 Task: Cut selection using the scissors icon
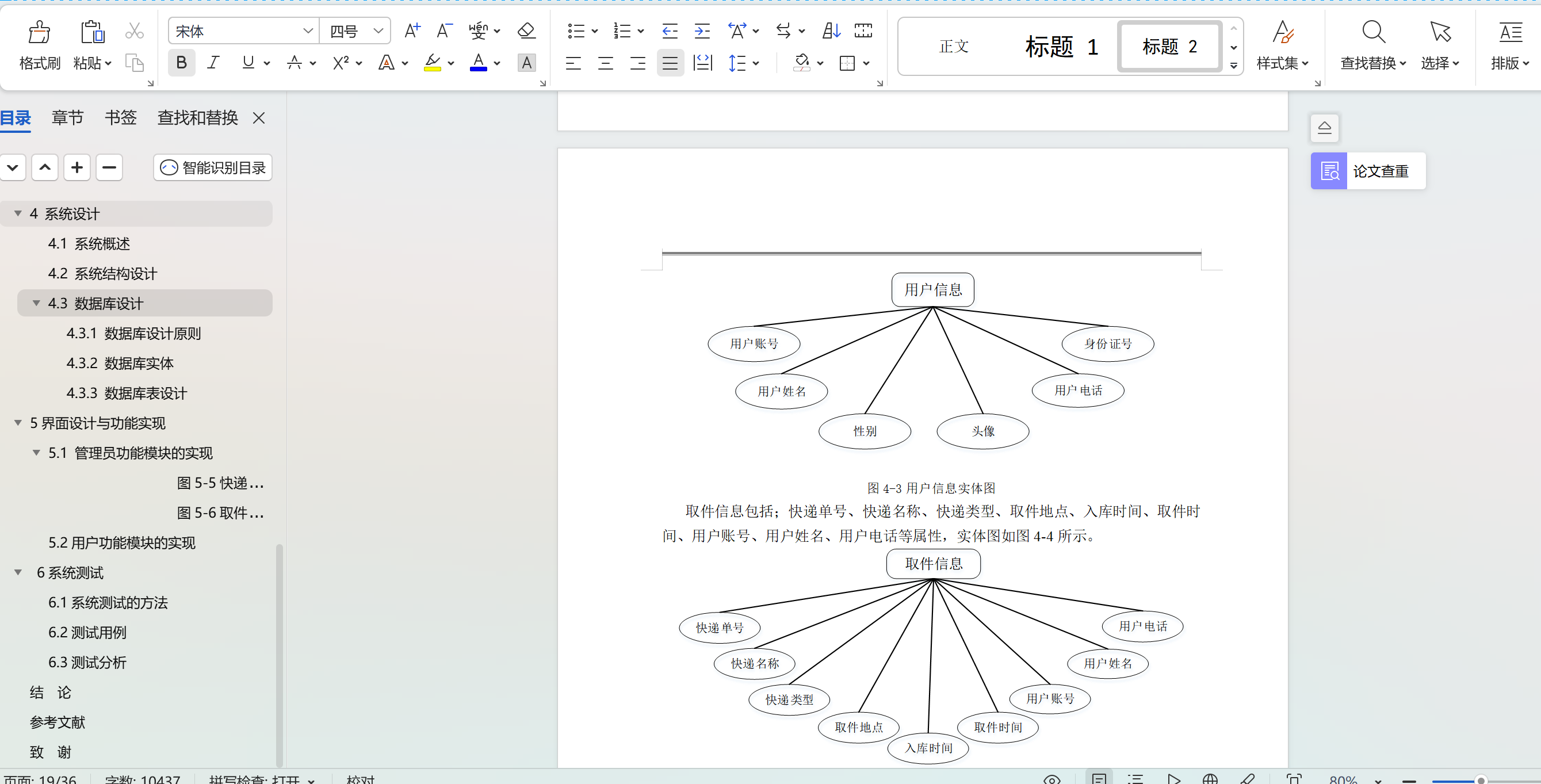134,30
